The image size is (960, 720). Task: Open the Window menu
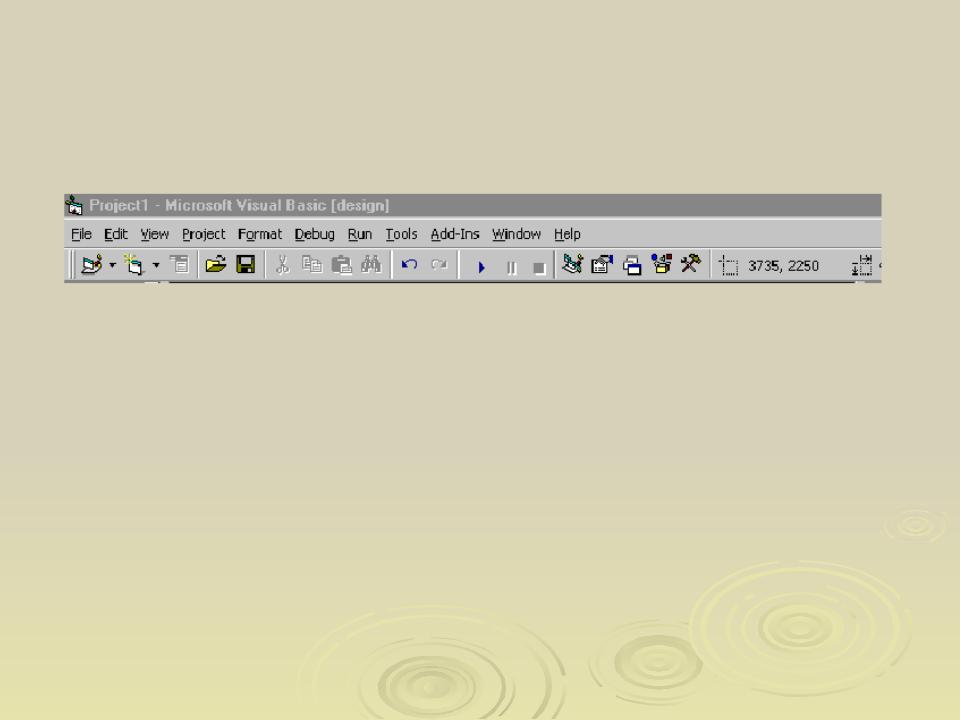click(516, 234)
